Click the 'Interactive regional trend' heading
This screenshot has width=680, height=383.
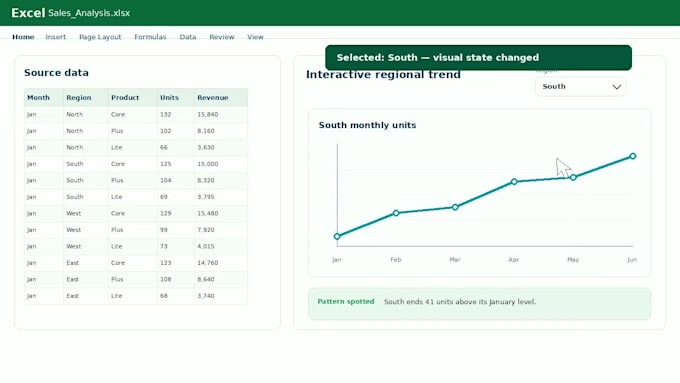click(x=383, y=75)
